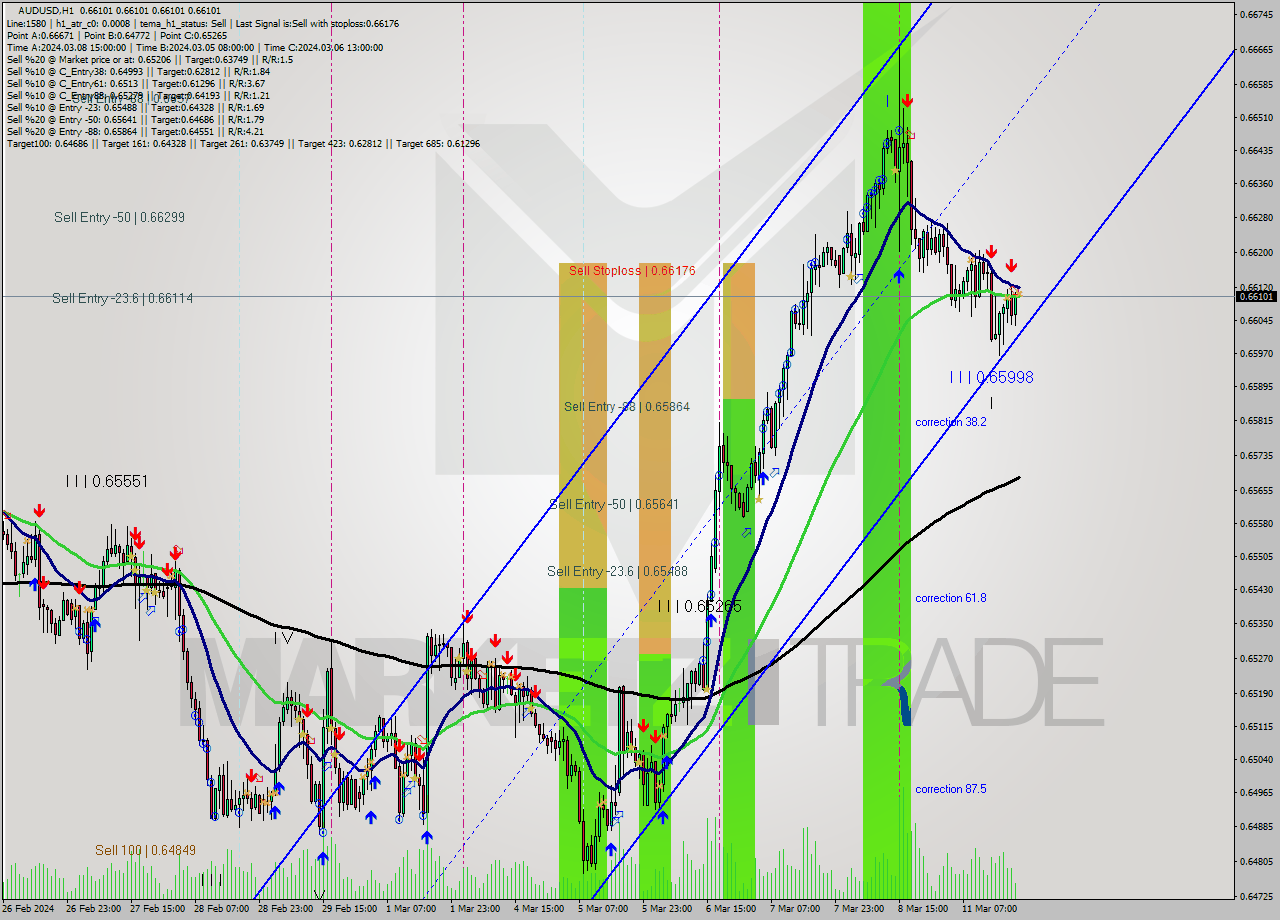Select the I I I 0.65551 wave label
The image size is (1280, 920).
[106, 481]
